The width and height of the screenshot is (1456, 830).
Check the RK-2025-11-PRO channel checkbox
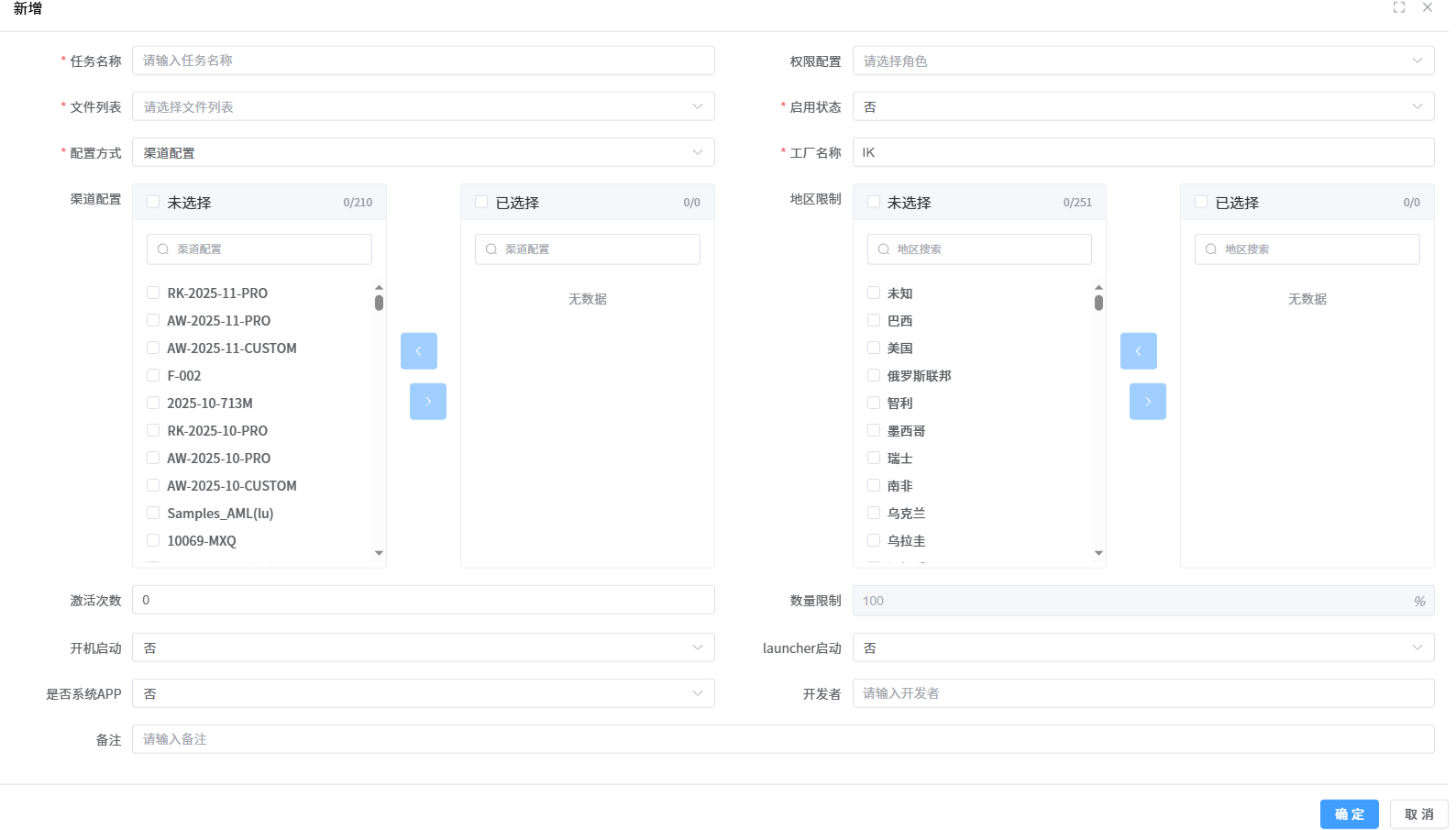tap(153, 293)
